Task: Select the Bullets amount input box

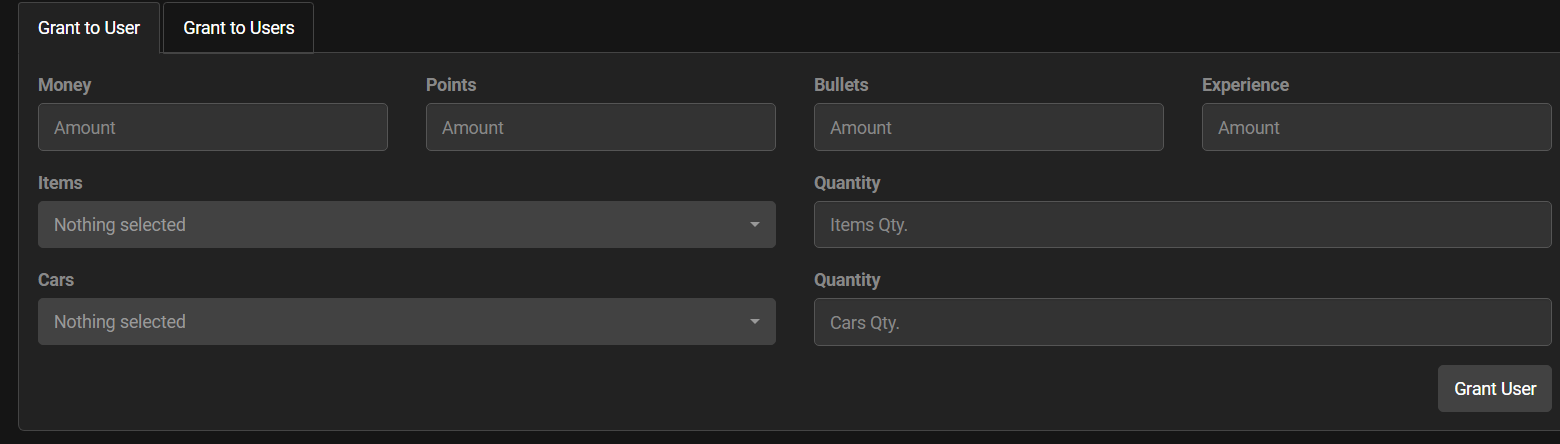Action: [988, 127]
